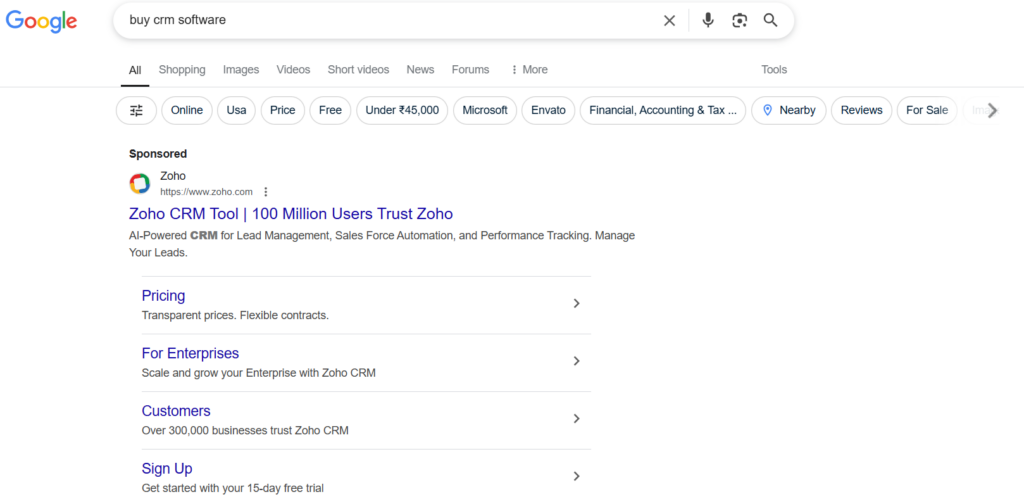The width and height of the screenshot is (1024, 504).
Task: Open the filter sliders icon chip
Action: pos(136,110)
